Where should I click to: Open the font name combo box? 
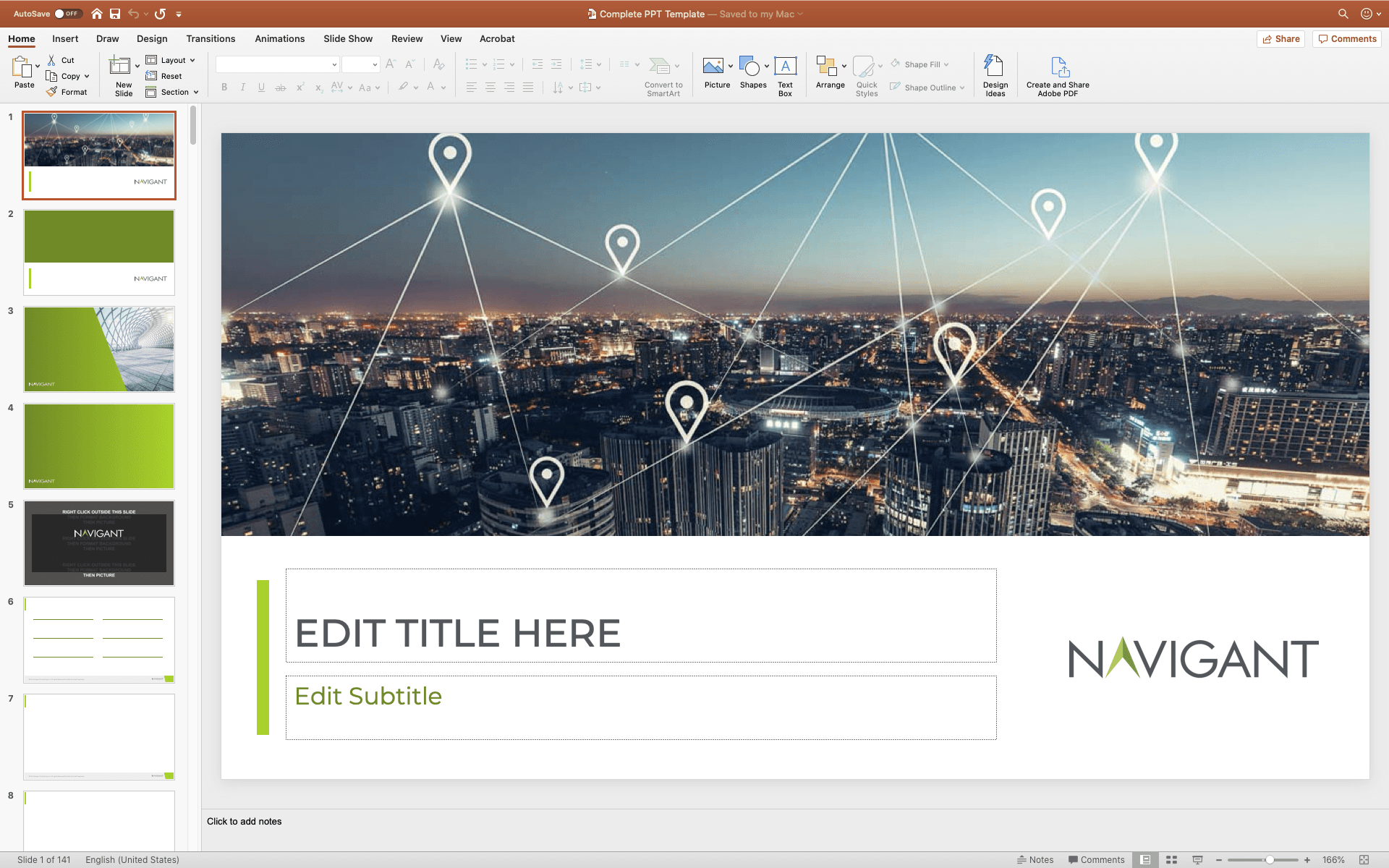[x=277, y=64]
